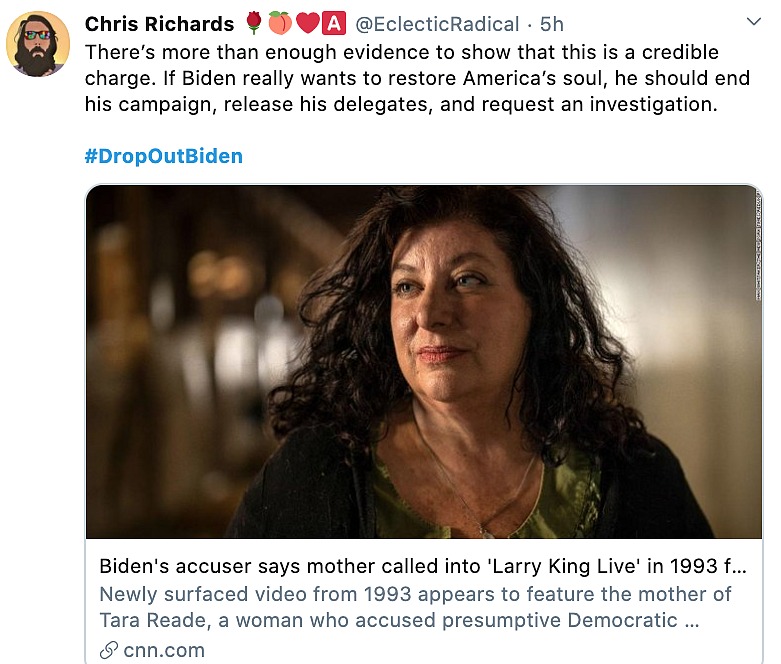Click the red heart emoji
This screenshot has height=664, width=781.
(307, 23)
